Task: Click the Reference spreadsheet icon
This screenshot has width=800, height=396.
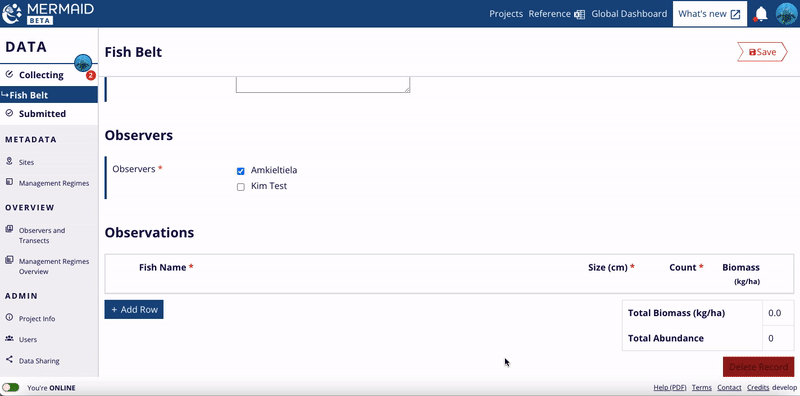Action: click(x=579, y=14)
